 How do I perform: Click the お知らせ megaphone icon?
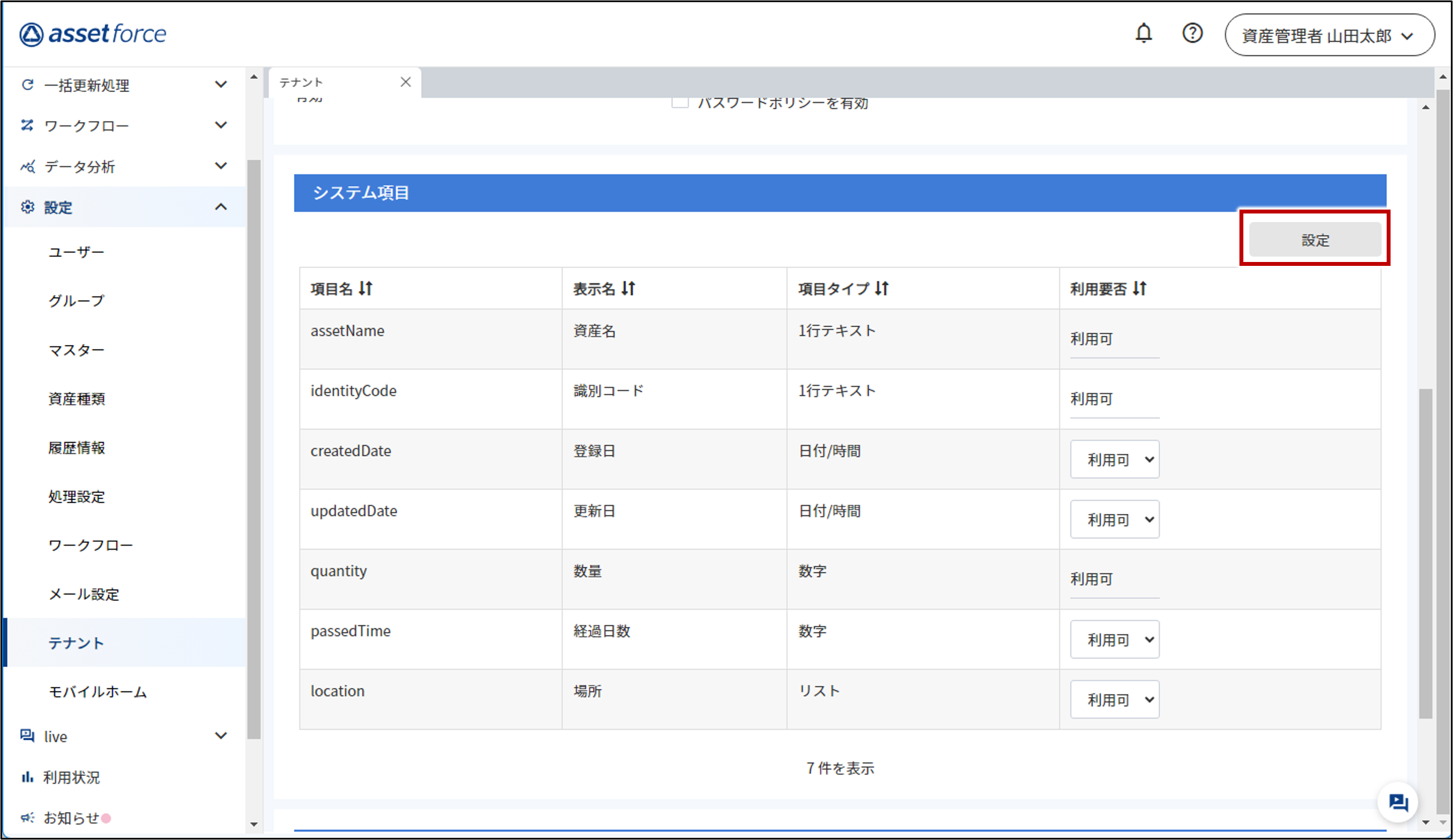click(x=27, y=818)
